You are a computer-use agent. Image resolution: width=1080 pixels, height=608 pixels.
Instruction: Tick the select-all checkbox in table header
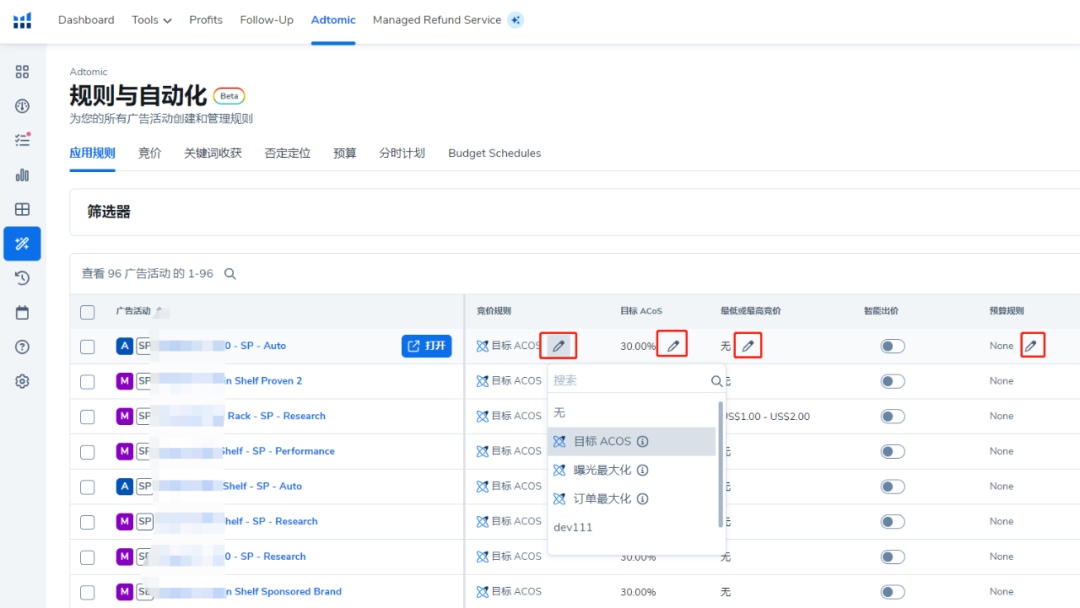(87, 312)
